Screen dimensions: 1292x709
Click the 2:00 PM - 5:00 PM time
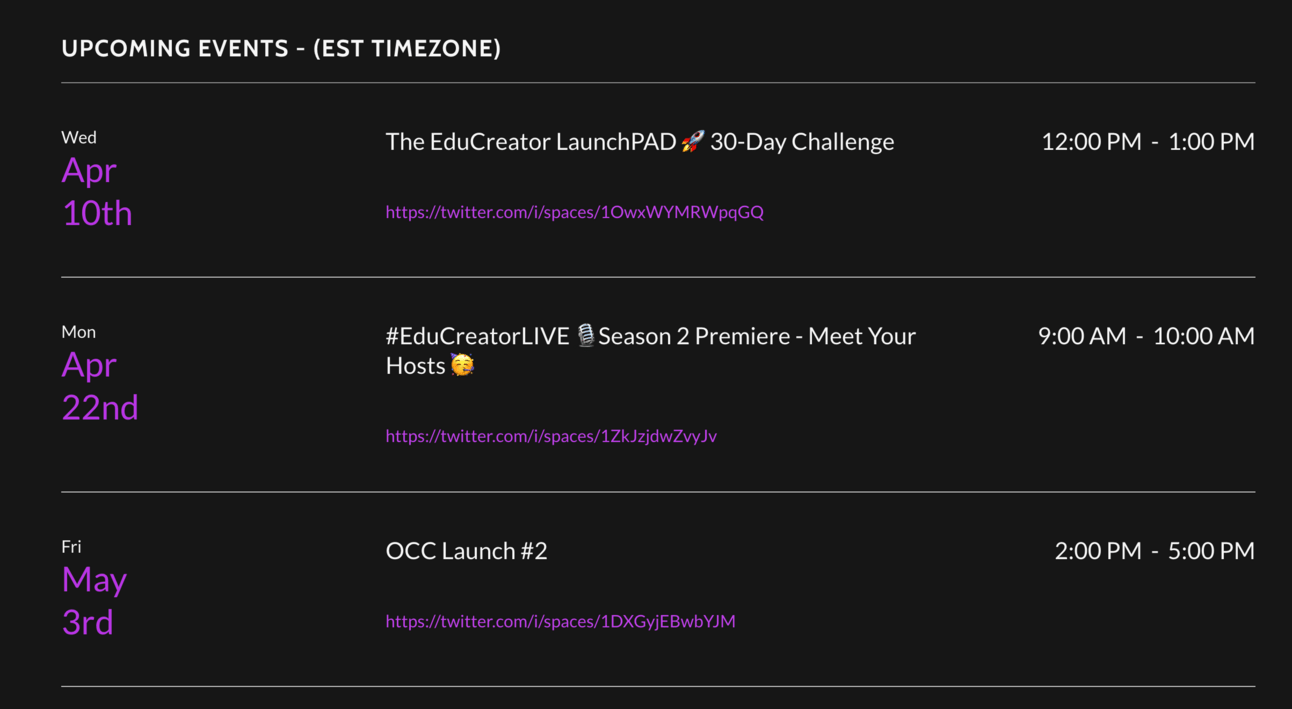click(x=1155, y=551)
